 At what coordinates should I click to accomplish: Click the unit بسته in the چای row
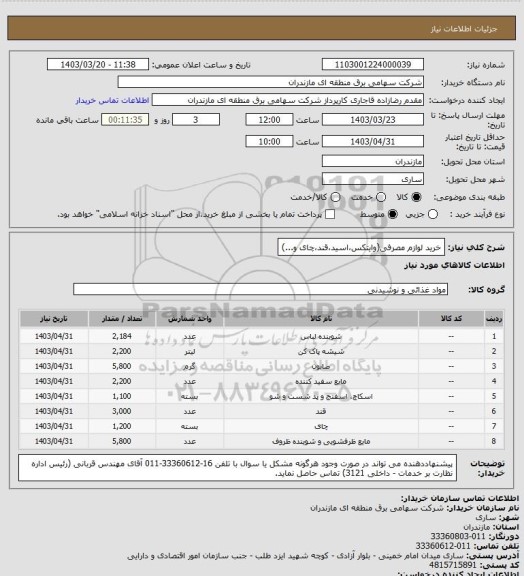click(190, 426)
